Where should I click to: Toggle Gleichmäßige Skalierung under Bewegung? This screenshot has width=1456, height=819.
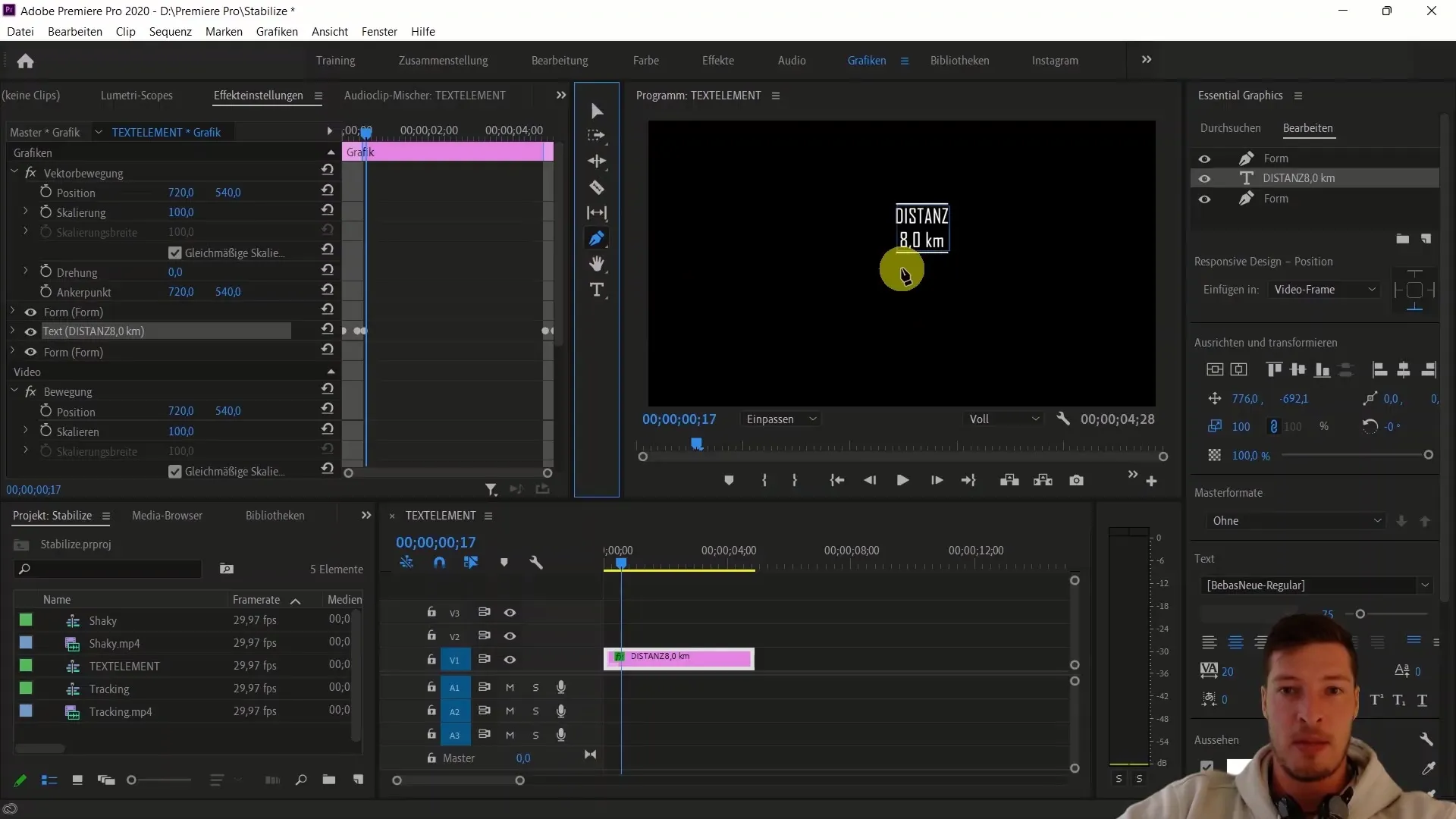point(175,471)
